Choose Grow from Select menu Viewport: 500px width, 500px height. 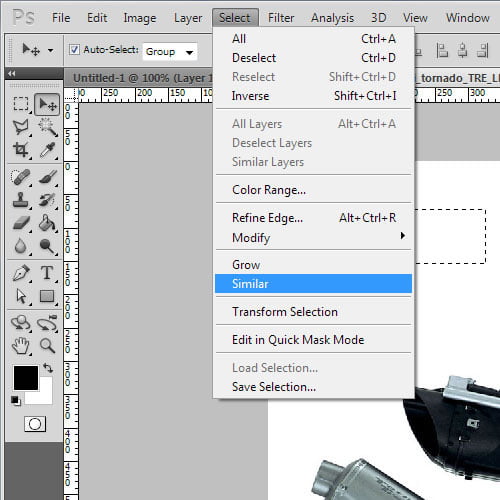click(313, 265)
